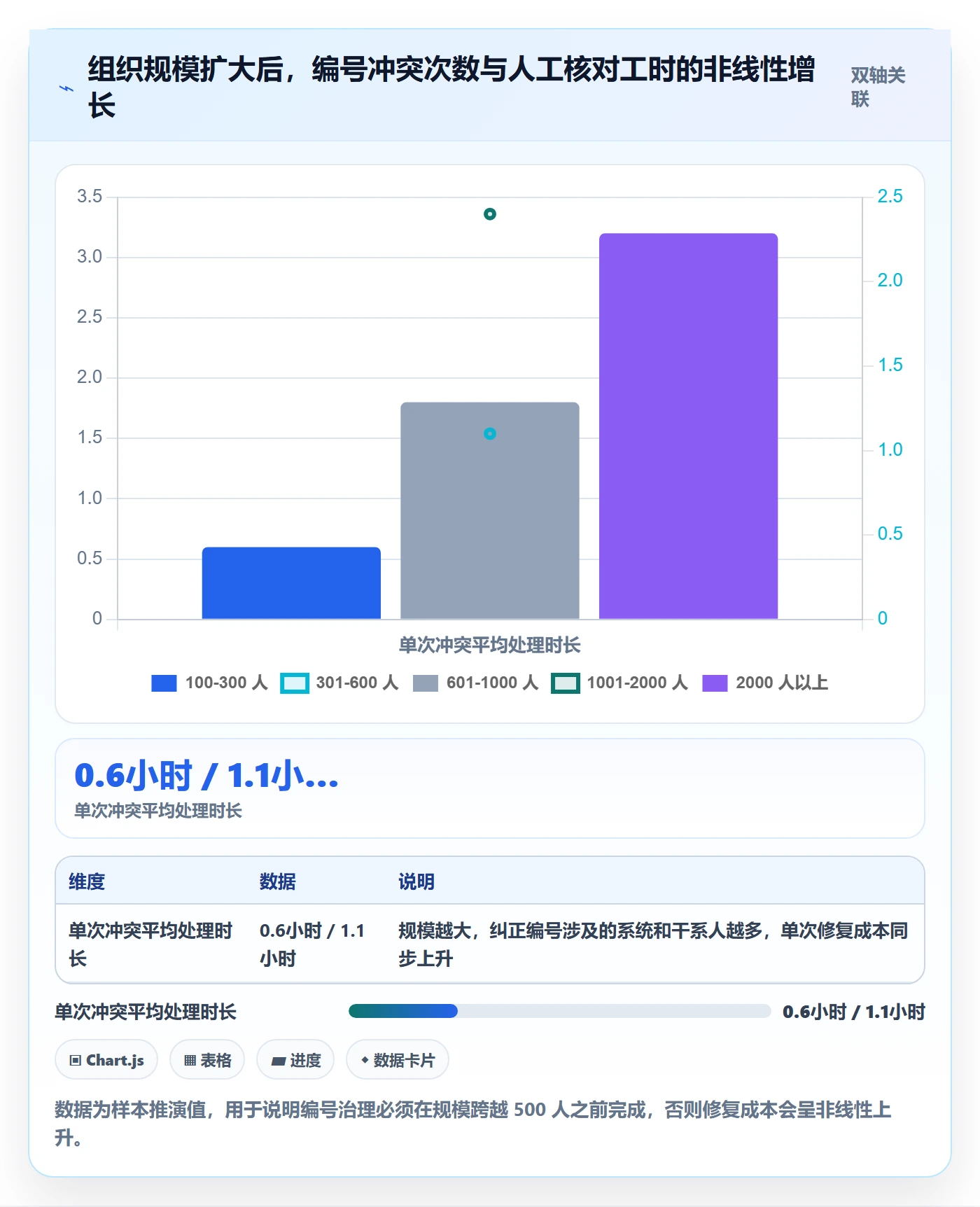Click the value right of the progress bar
980x1207 pixels.
pos(854,1012)
